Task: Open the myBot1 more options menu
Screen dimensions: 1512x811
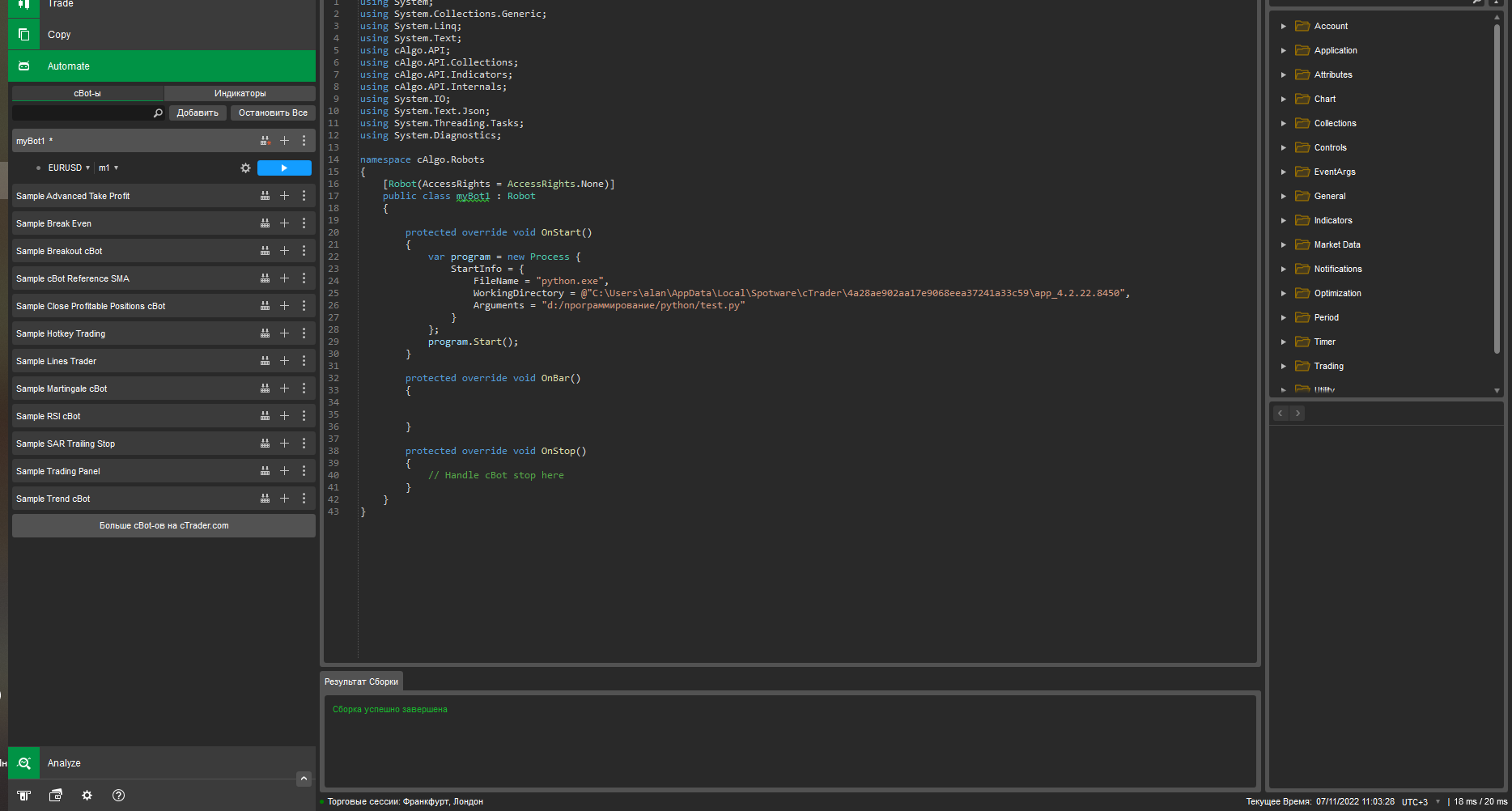Action: click(x=304, y=141)
